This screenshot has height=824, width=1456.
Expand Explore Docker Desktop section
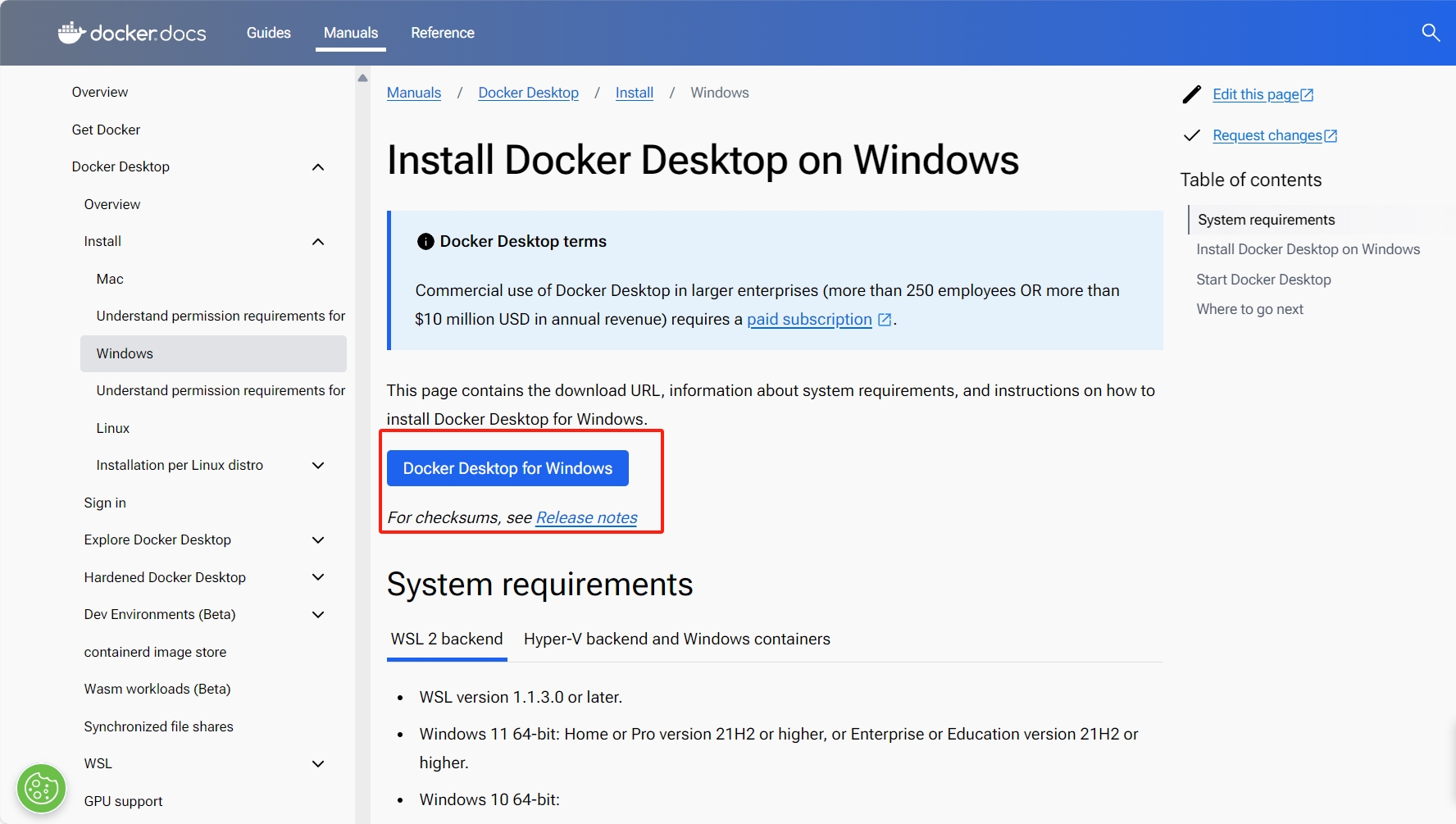pos(318,540)
